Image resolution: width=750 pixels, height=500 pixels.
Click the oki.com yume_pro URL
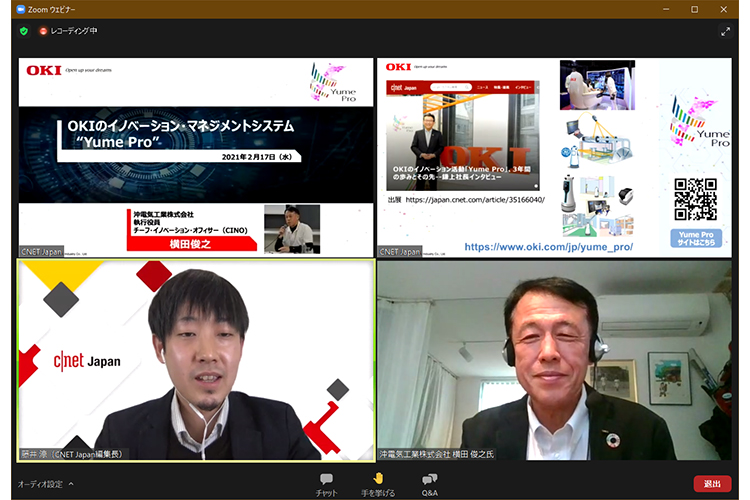549,247
